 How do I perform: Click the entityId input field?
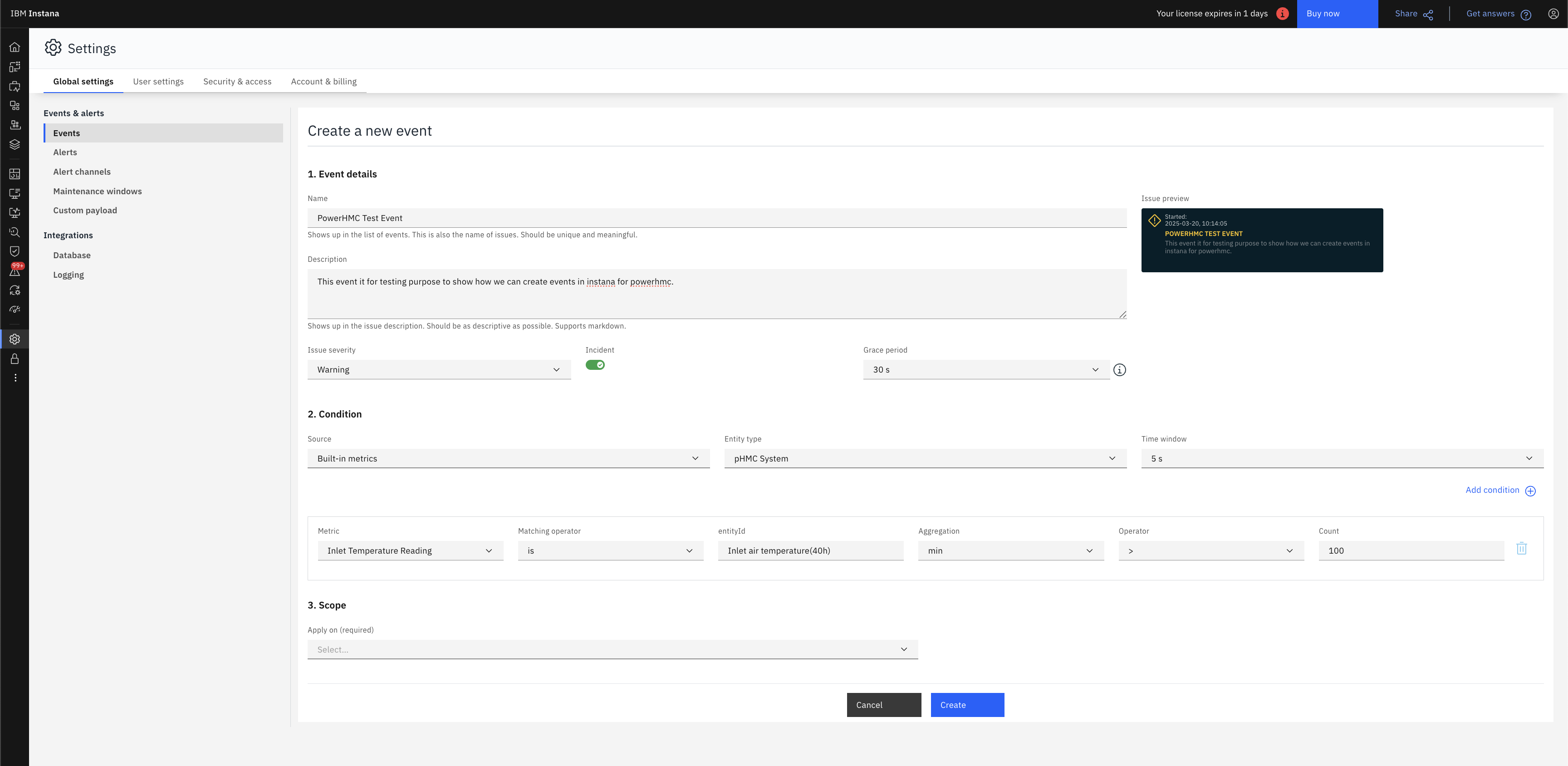tap(811, 550)
